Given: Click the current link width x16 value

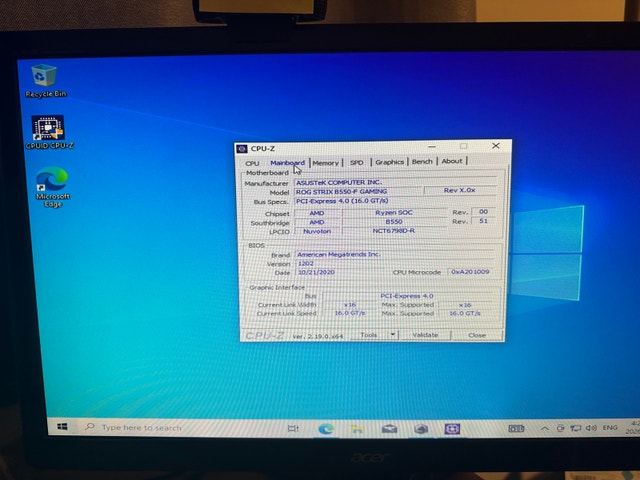Looking at the screenshot, I should pos(350,305).
